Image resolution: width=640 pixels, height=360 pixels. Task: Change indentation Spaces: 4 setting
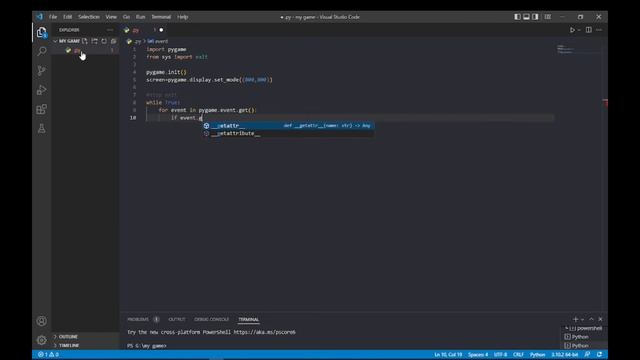click(478, 355)
